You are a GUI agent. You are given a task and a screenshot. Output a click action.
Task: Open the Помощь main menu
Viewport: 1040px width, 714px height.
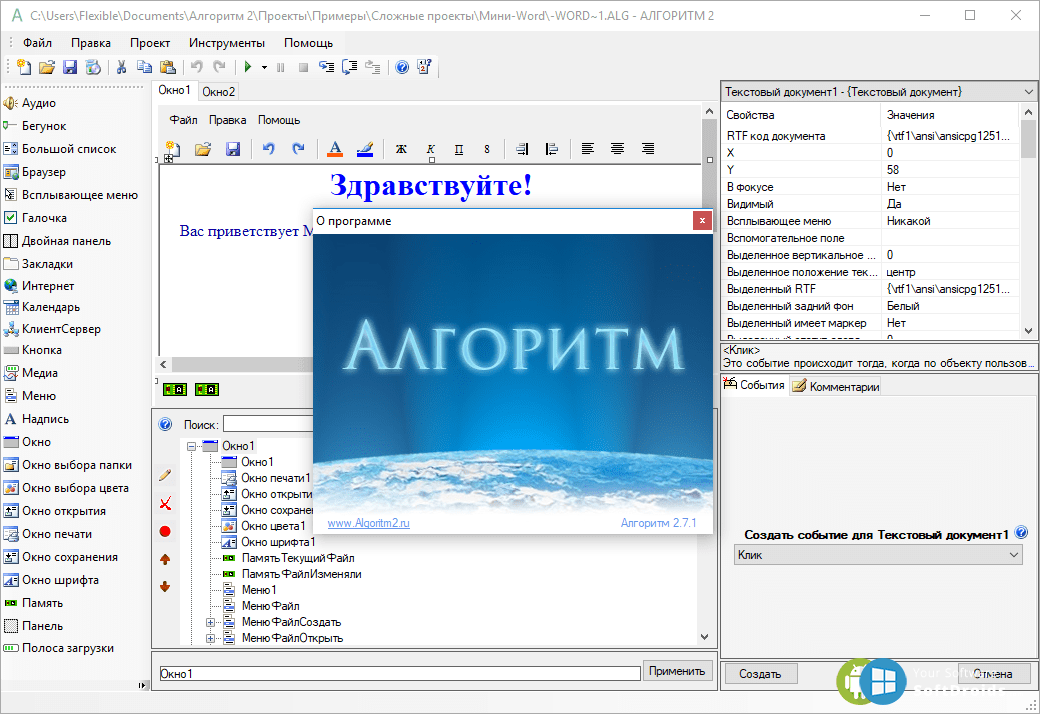point(308,42)
